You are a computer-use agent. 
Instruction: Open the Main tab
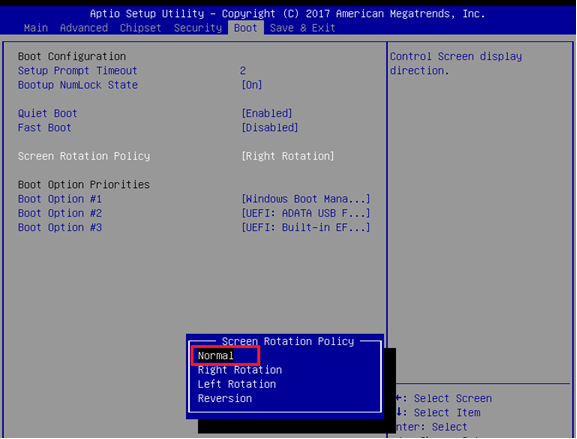[36, 28]
